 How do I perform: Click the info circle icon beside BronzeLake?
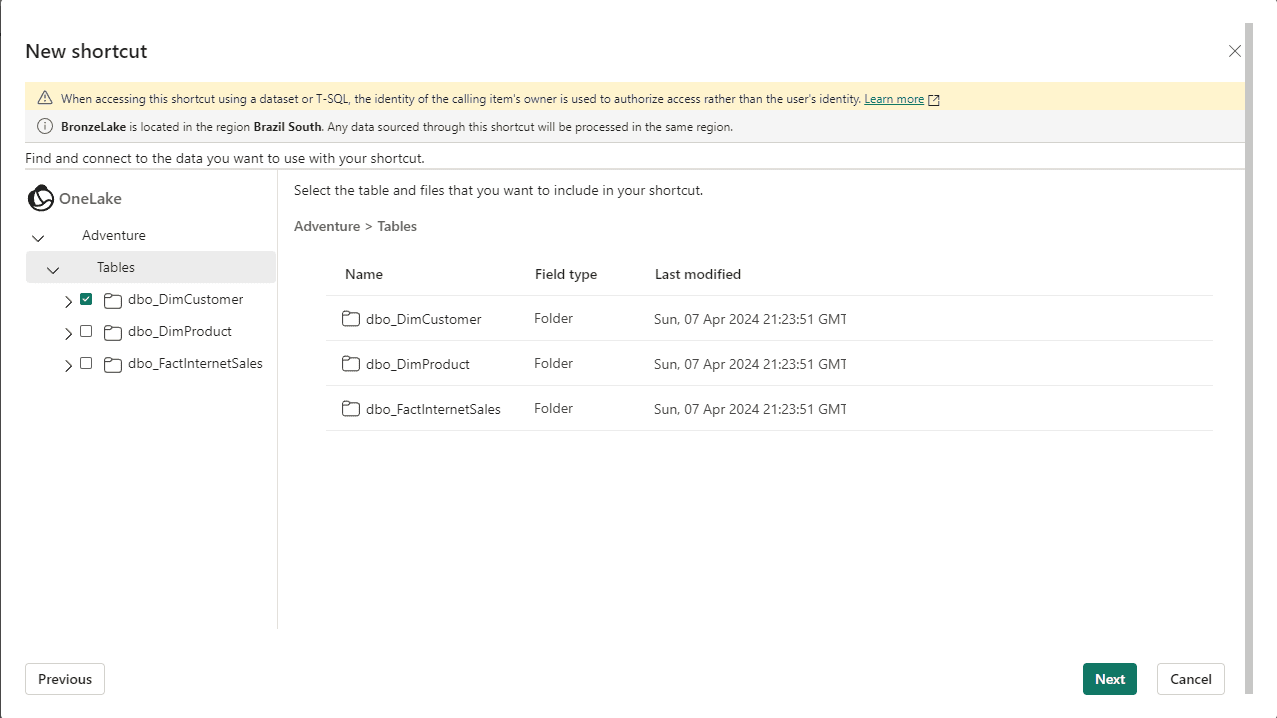(x=44, y=126)
